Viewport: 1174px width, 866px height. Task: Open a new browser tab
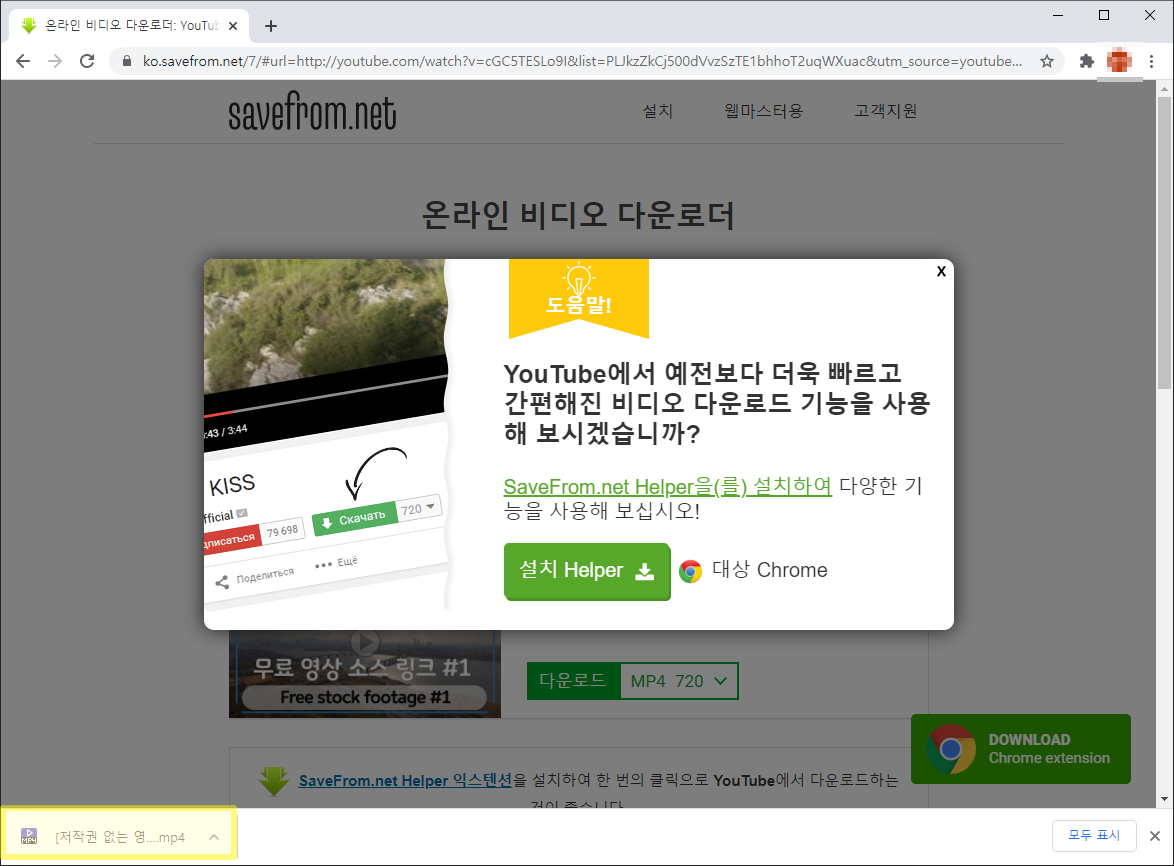271,26
